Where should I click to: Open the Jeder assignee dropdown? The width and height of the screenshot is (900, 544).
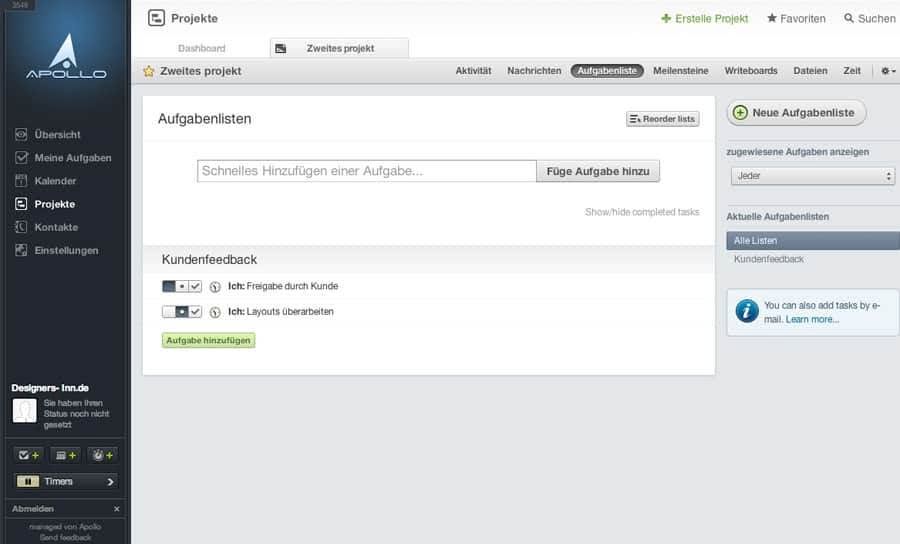pos(813,176)
